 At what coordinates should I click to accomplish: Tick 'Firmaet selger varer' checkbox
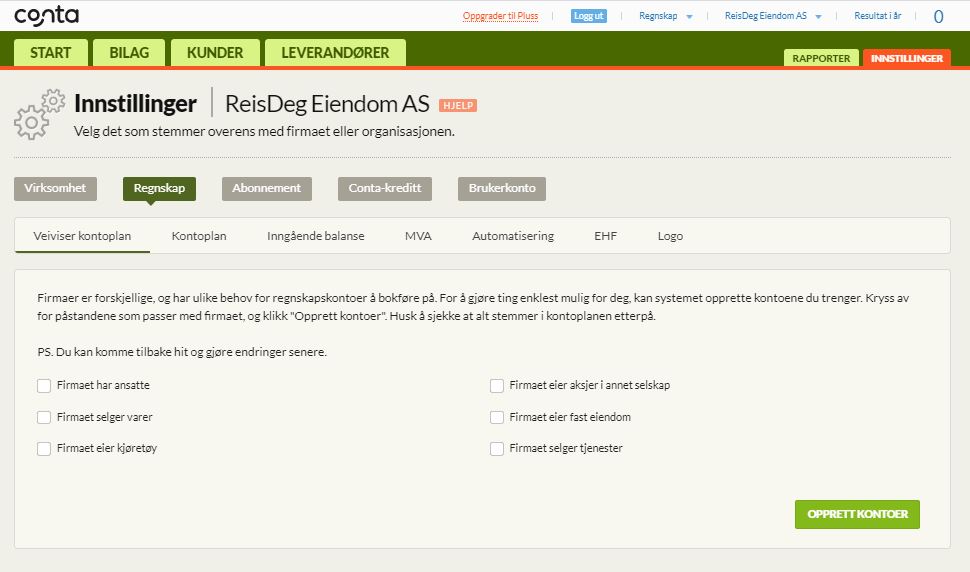coord(44,417)
